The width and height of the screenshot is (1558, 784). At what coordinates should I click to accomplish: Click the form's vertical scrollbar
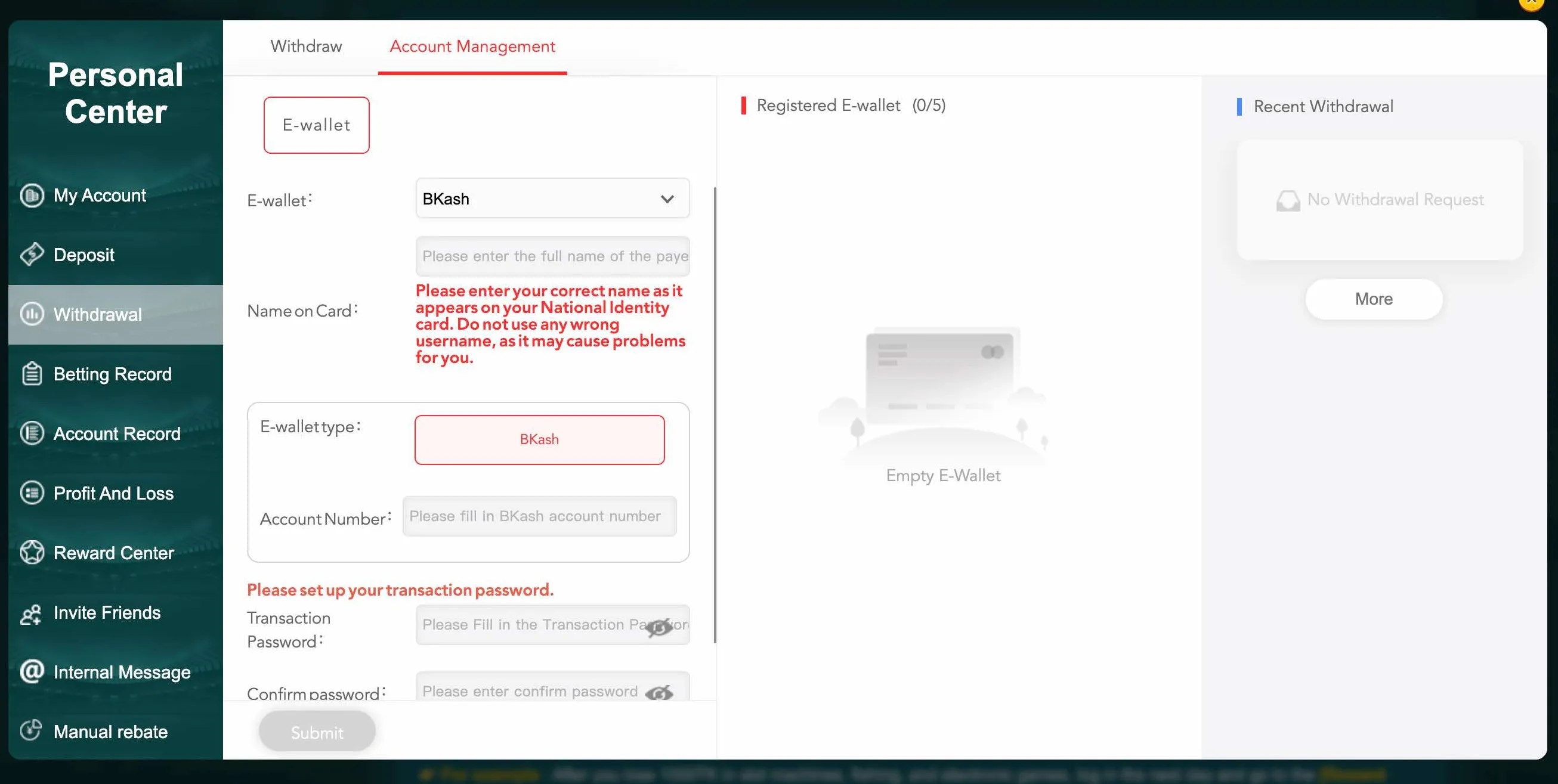[x=715, y=415]
